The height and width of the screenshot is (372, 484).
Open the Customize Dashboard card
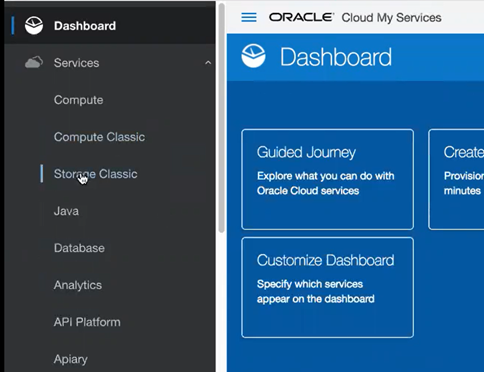pyautogui.click(x=328, y=287)
